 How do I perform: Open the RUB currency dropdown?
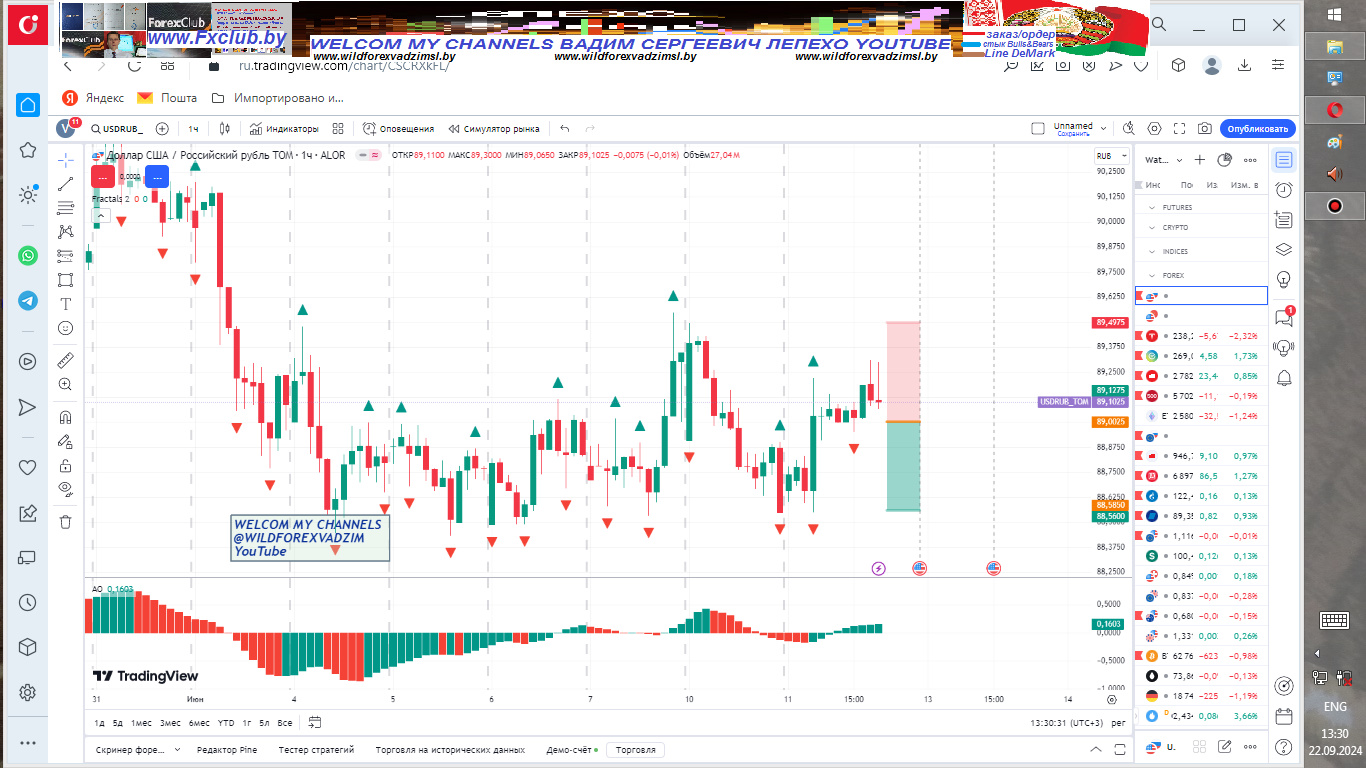tap(1109, 156)
